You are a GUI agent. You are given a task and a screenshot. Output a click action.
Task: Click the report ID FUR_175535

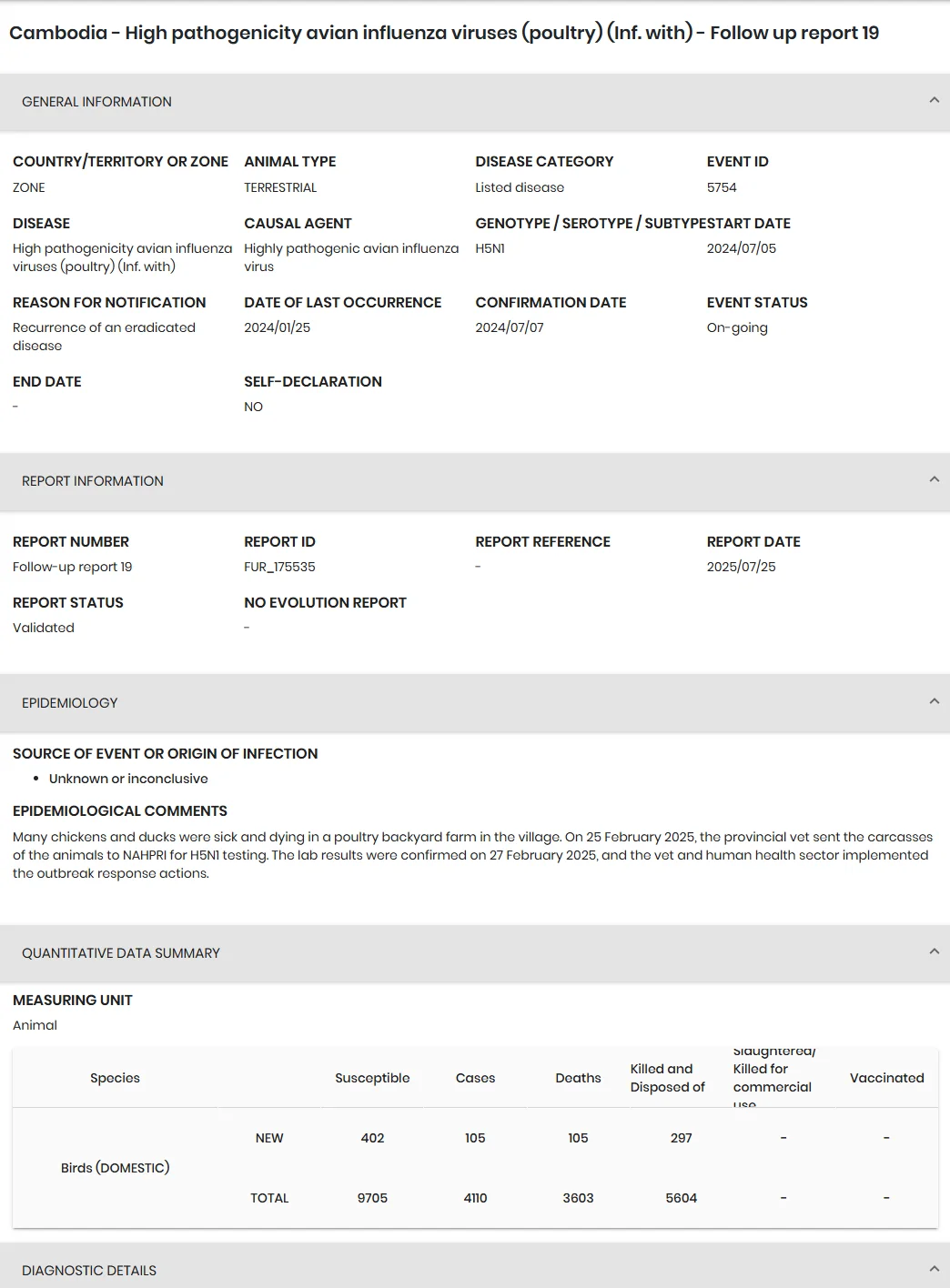(279, 567)
